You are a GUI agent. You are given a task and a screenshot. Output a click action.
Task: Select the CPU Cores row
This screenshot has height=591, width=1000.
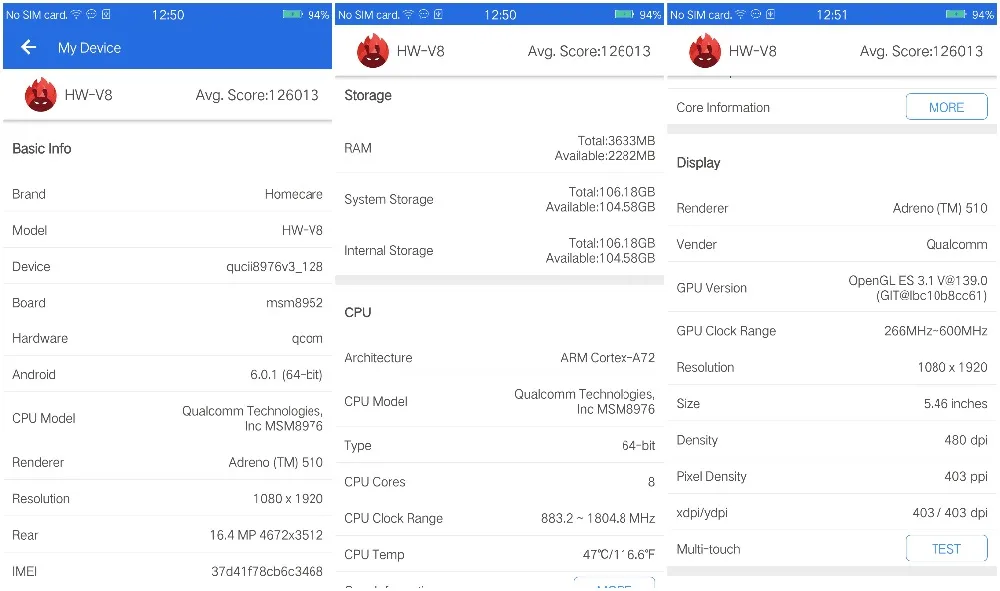click(499, 482)
